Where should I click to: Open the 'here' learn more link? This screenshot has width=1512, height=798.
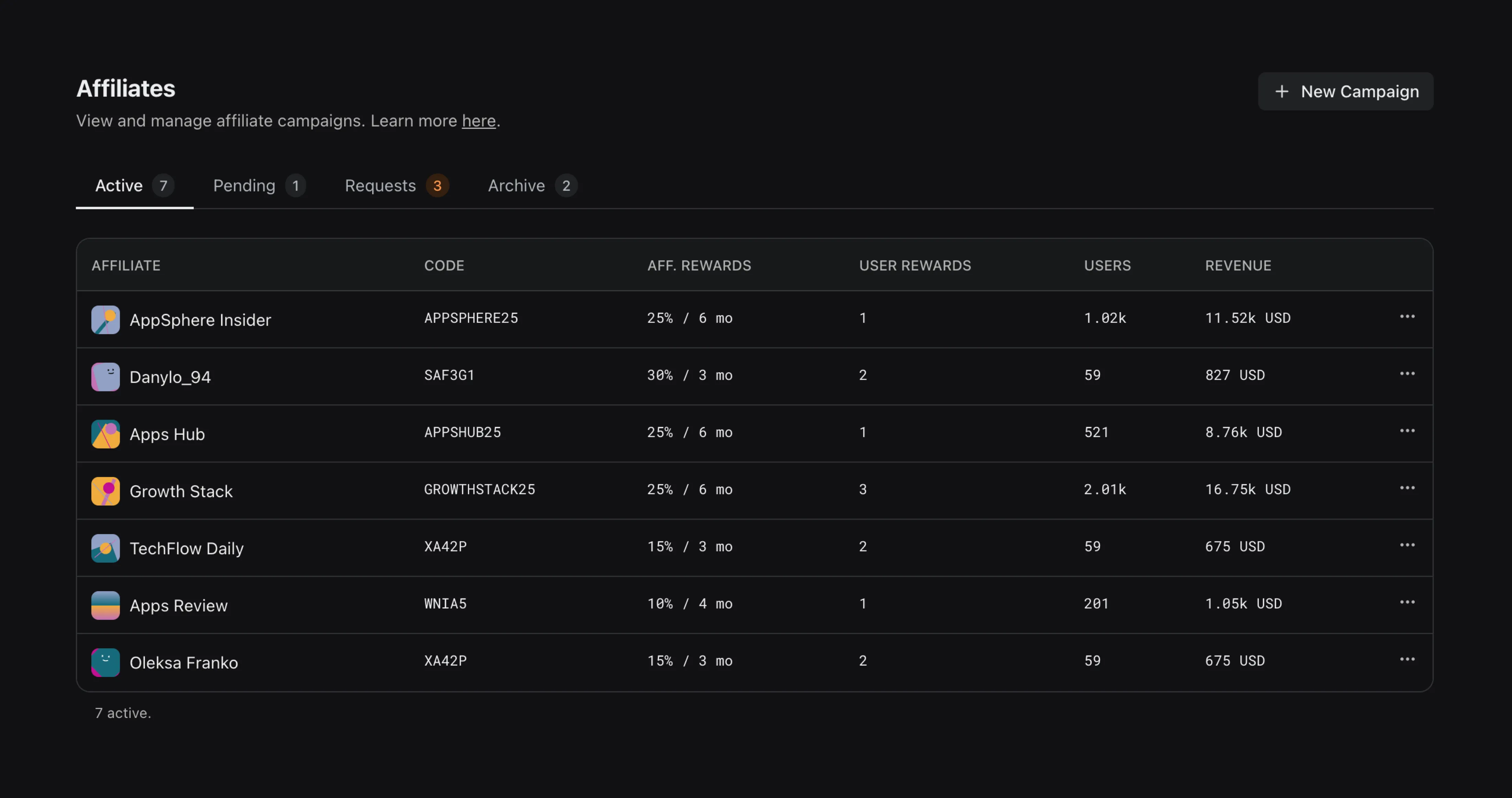pyautogui.click(x=478, y=121)
